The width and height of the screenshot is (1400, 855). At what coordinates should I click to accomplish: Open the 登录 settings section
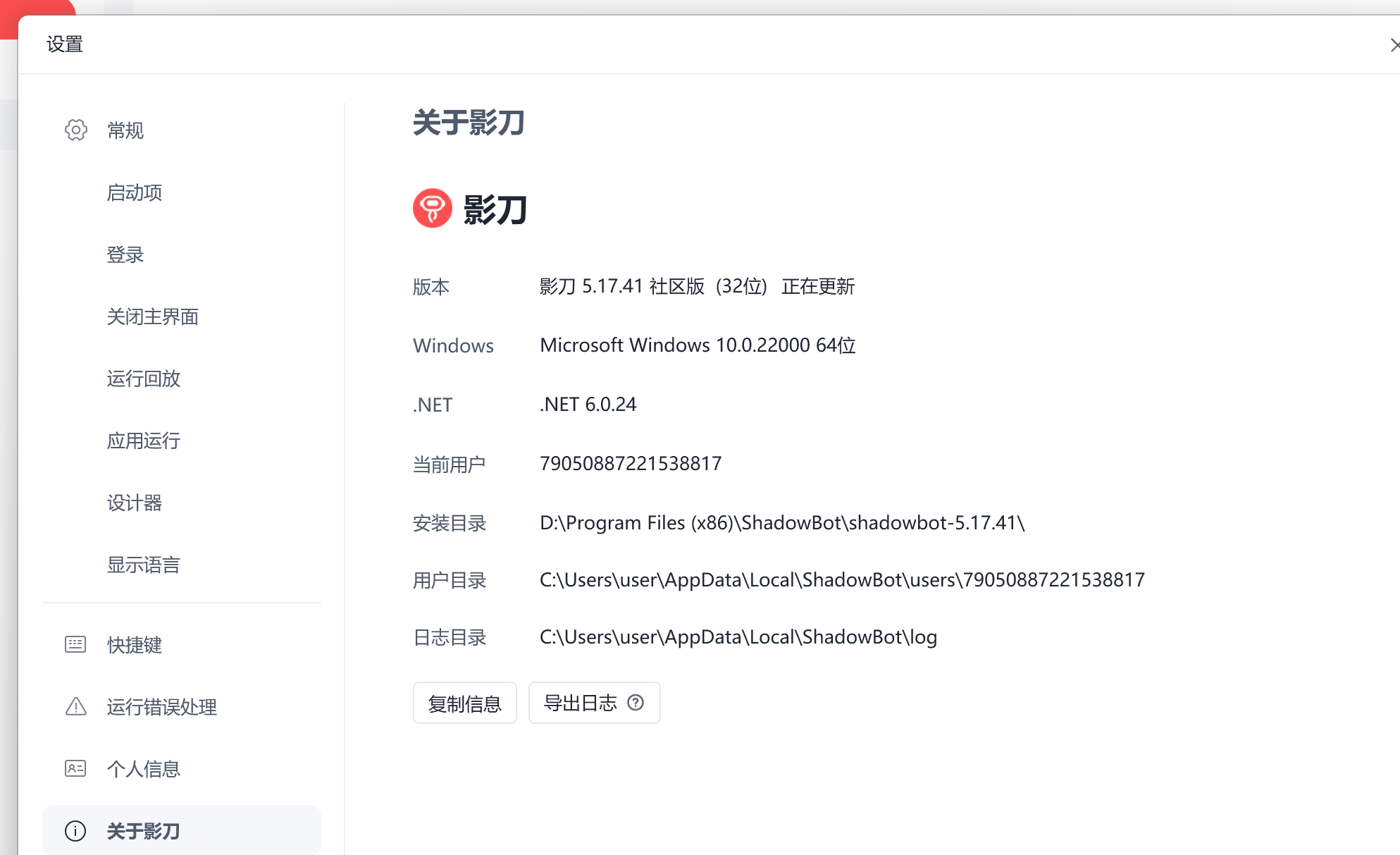pos(125,254)
